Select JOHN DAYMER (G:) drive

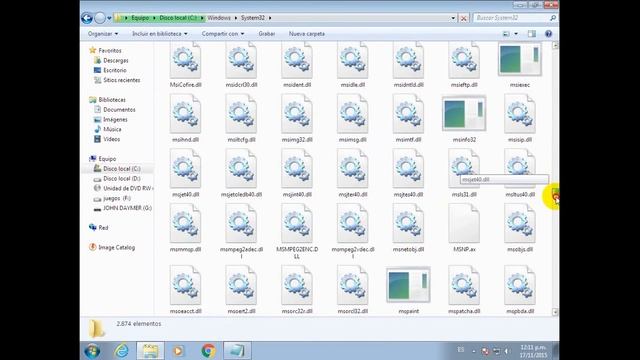pos(127,208)
